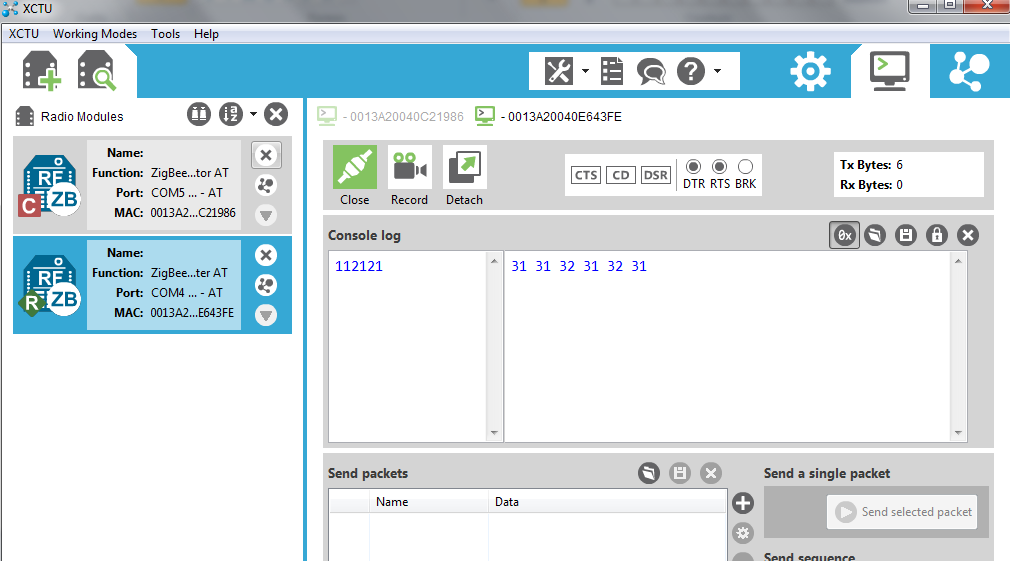Expand details arrow of COM5 module

click(x=266, y=215)
